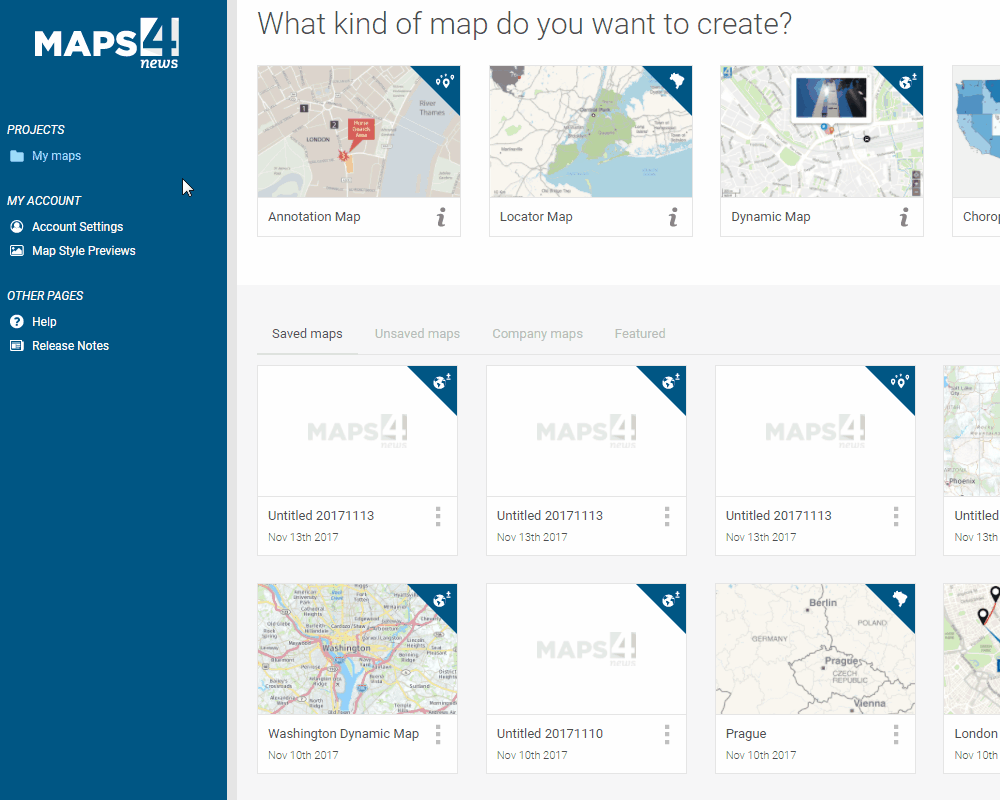Click the Annotation Map corner pin badge
The image size is (1000, 800).
445,81
